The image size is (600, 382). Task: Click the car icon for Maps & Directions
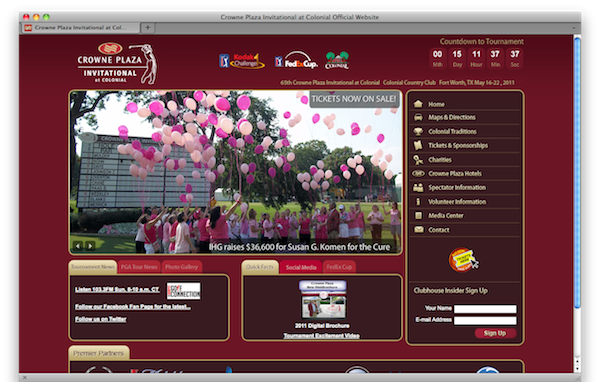pyautogui.click(x=418, y=117)
